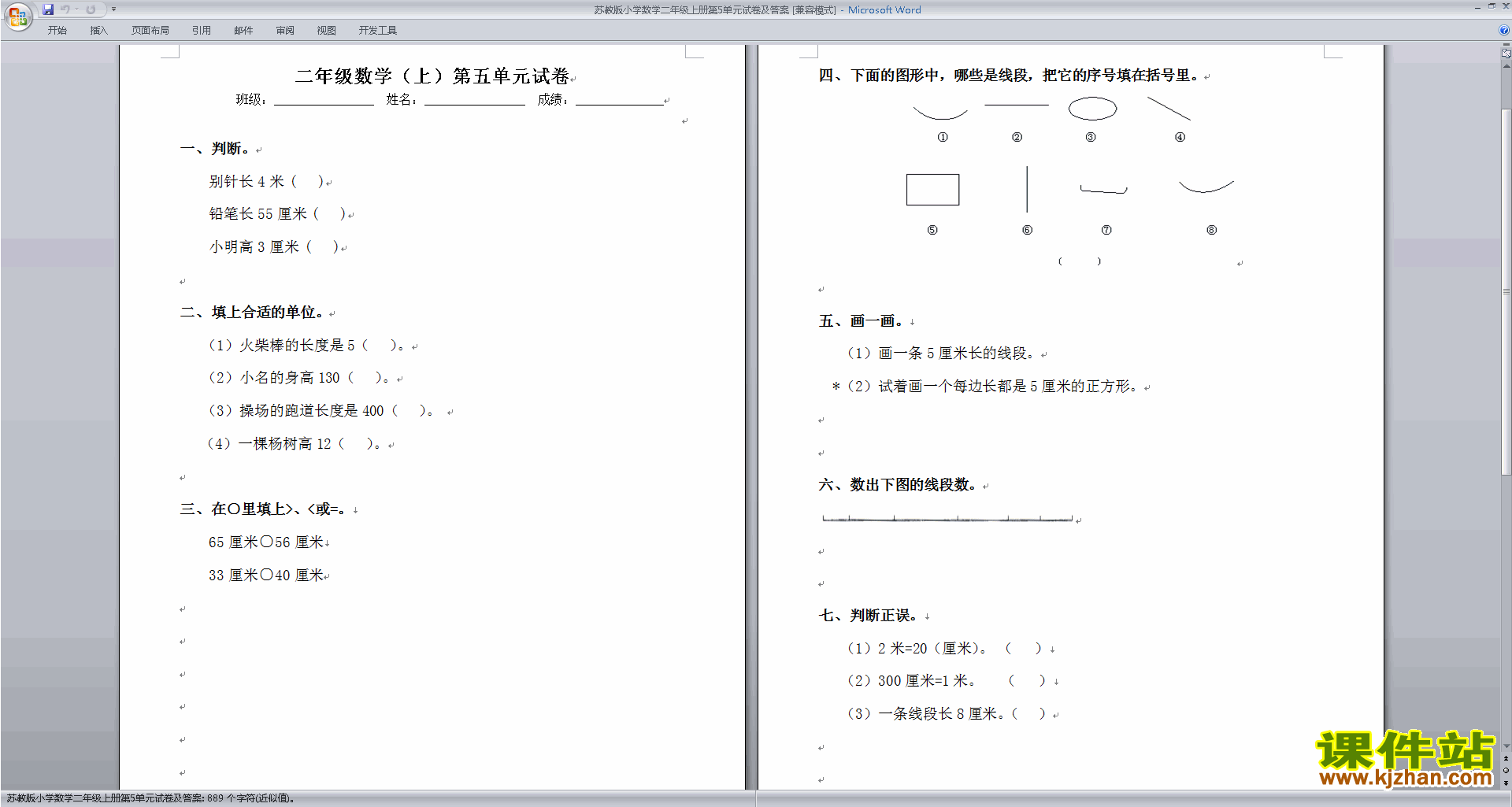Image resolution: width=1512 pixels, height=807 pixels.
Task: Click the line 火柴棒的长度是 5
Action: pos(306,346)
